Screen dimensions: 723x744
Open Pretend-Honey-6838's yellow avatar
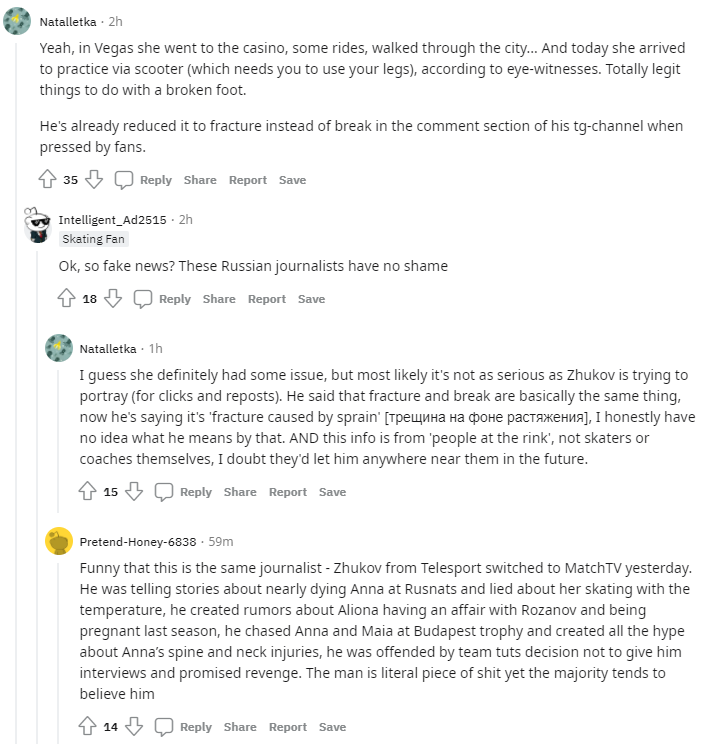pyautogui.click(x=59, y=541)
